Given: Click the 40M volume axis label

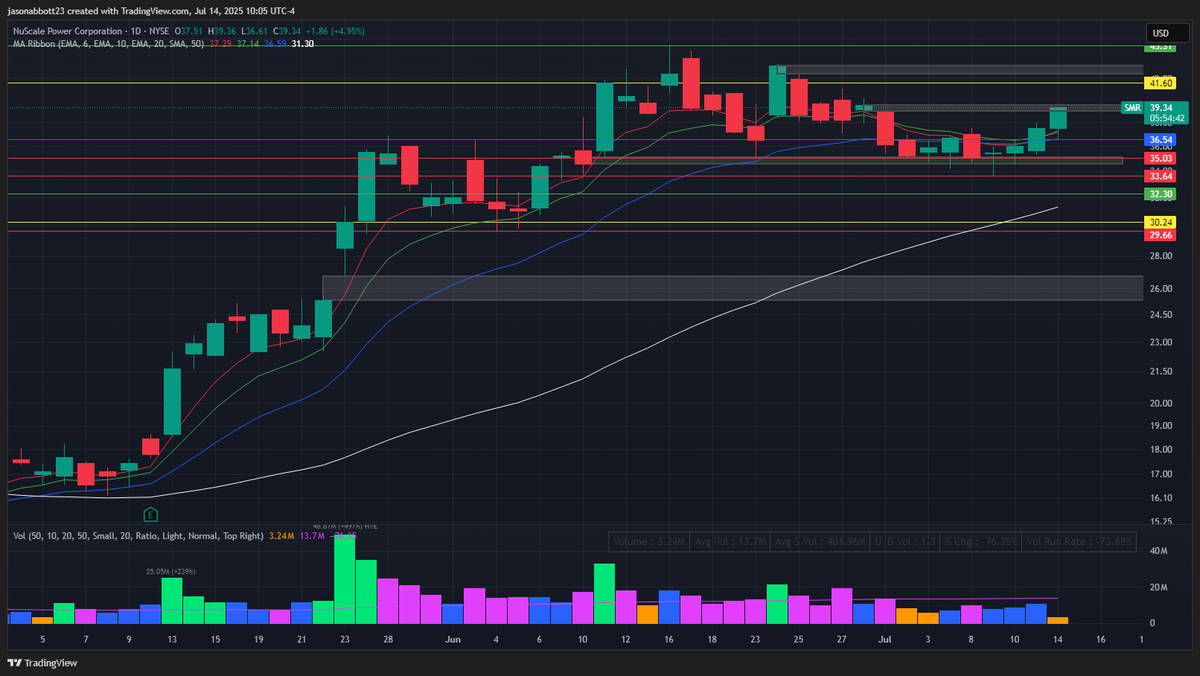Looking at the screenshot, I should coord(1159,551).
